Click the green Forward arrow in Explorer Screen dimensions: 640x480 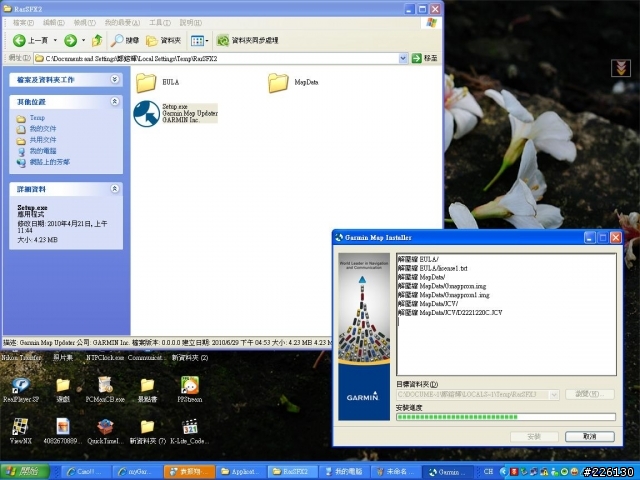click(70, 40)
